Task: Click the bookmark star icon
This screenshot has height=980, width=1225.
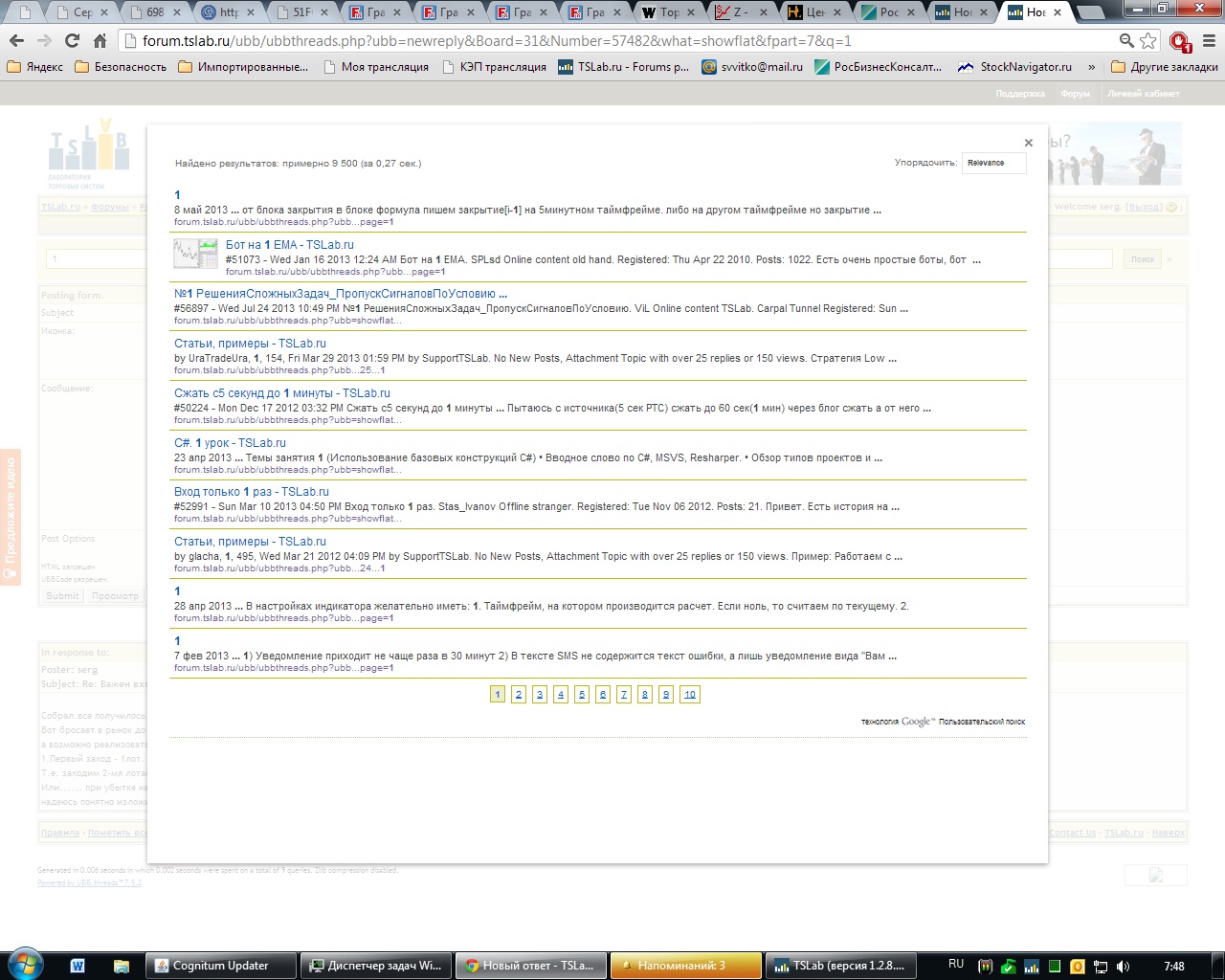Action: click(x=1148, y=41)
